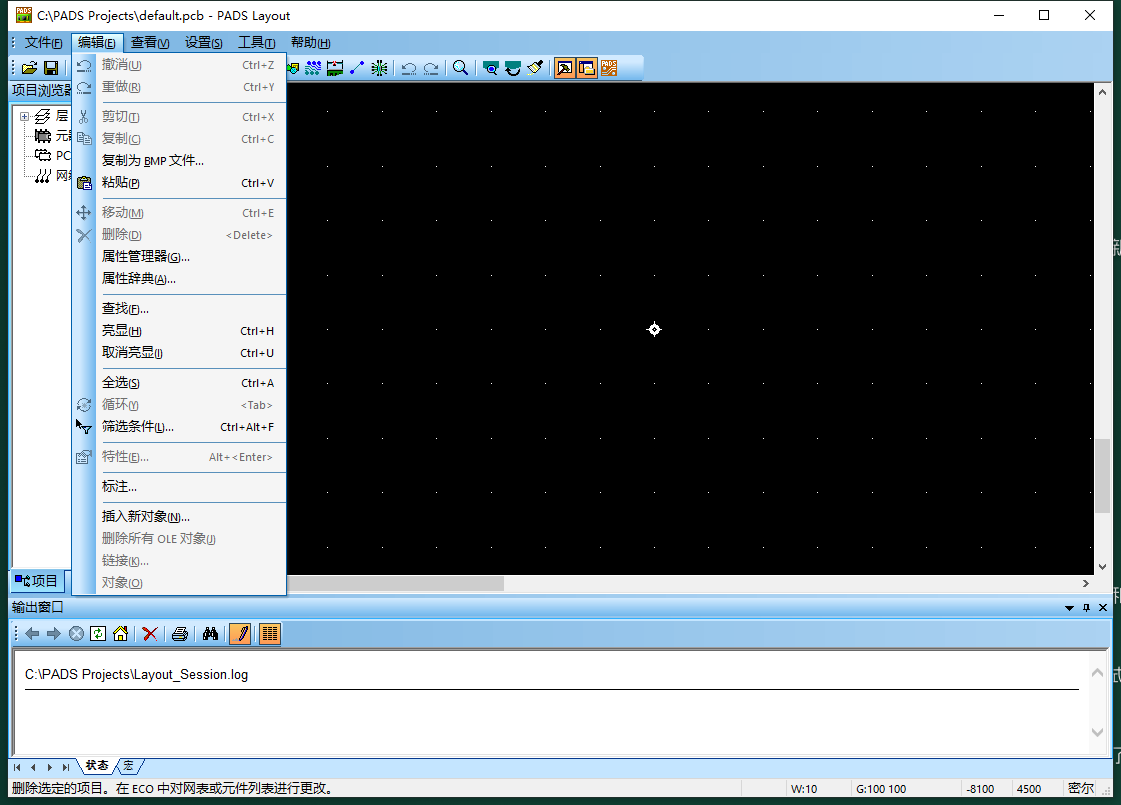Save the design with the floppy disk icon

point(51,68)
